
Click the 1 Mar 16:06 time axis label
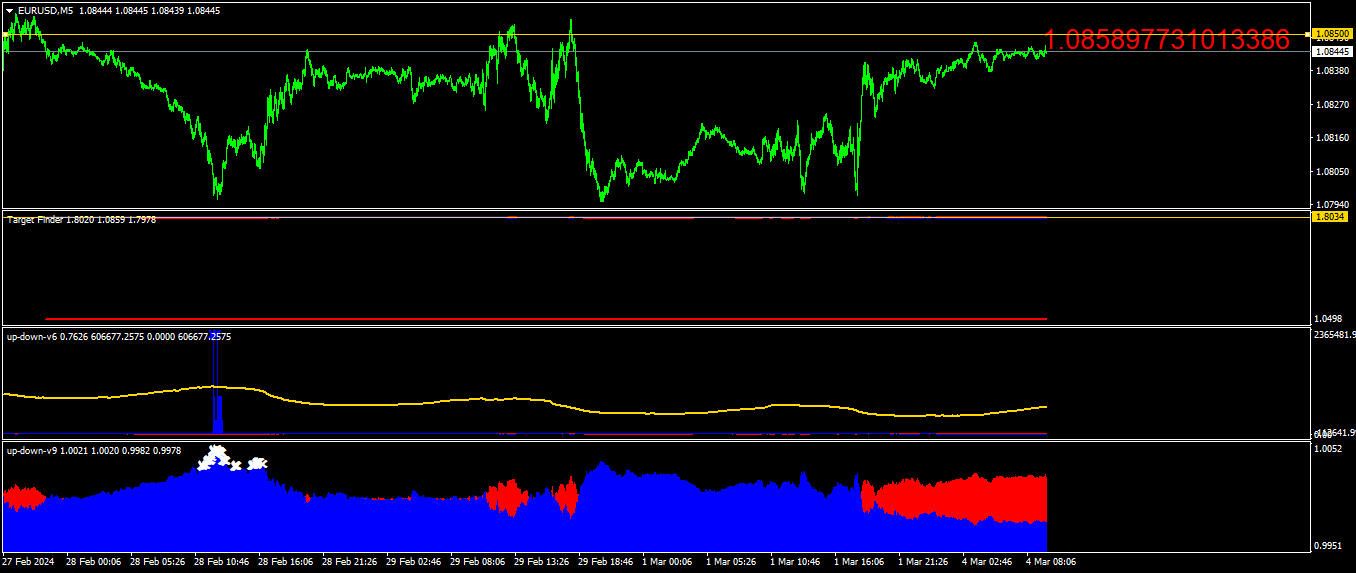(859, 562)
